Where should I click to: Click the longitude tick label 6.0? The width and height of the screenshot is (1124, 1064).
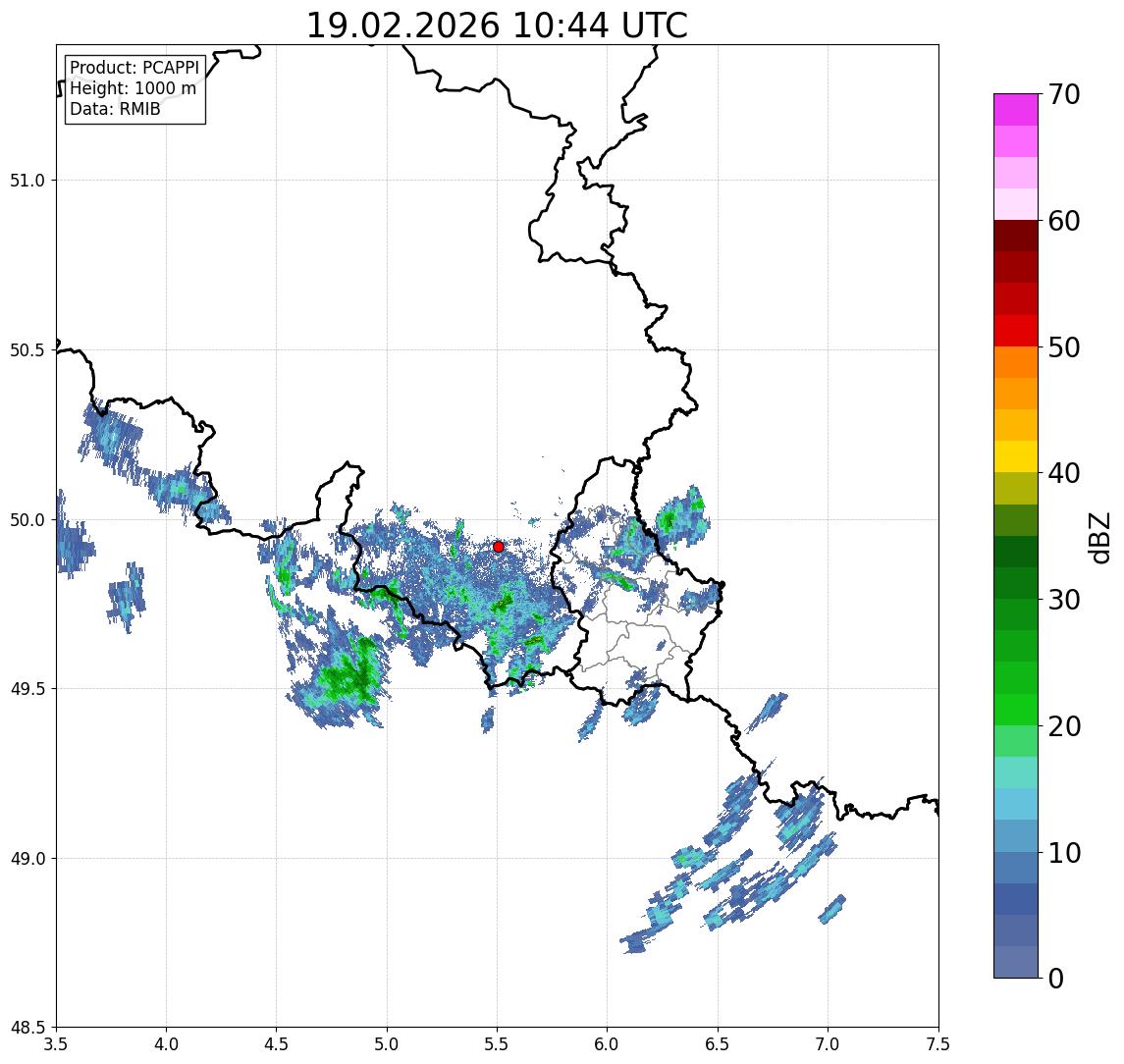[x=608, y=1044]
